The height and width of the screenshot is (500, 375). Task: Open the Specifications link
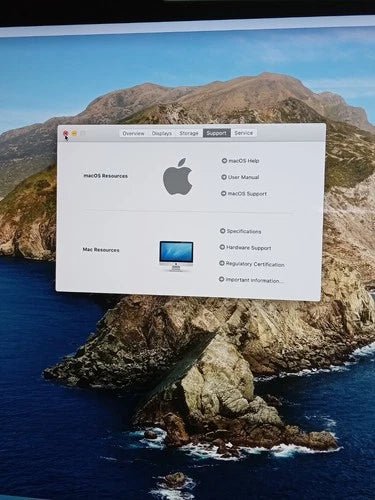click(244, 231)
